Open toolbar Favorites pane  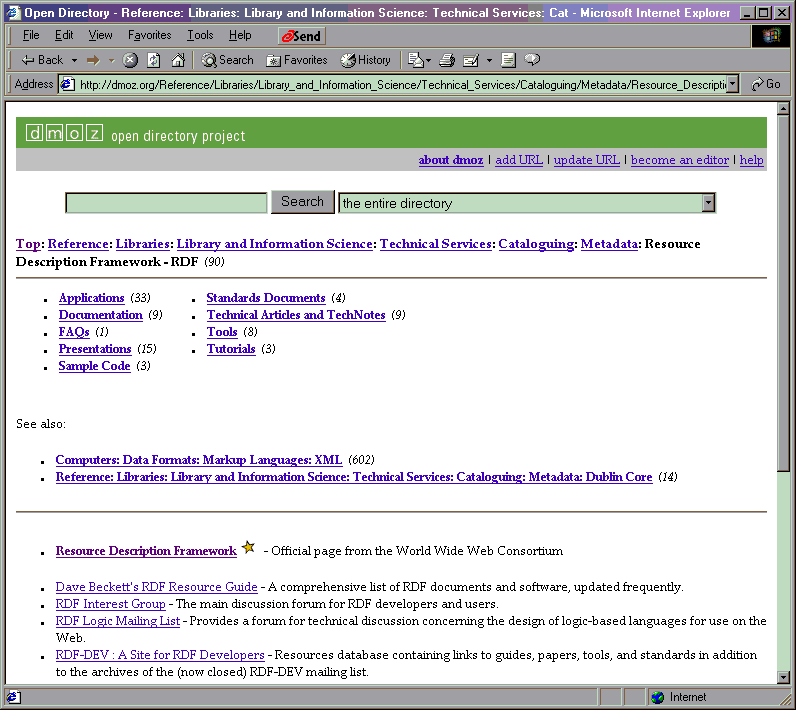(297, 60)
